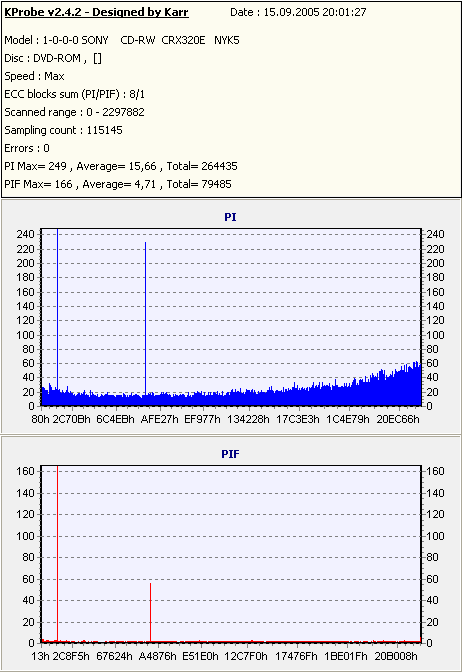Click the 160 value on PIF left axis
The height and width of the screenshot is (672, 462).
point(25,471)
